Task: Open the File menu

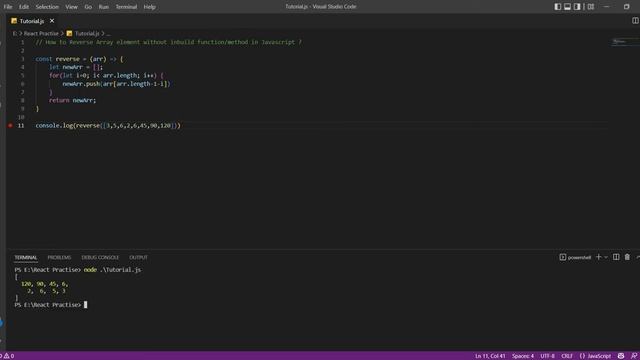Action: click(8, 7)
